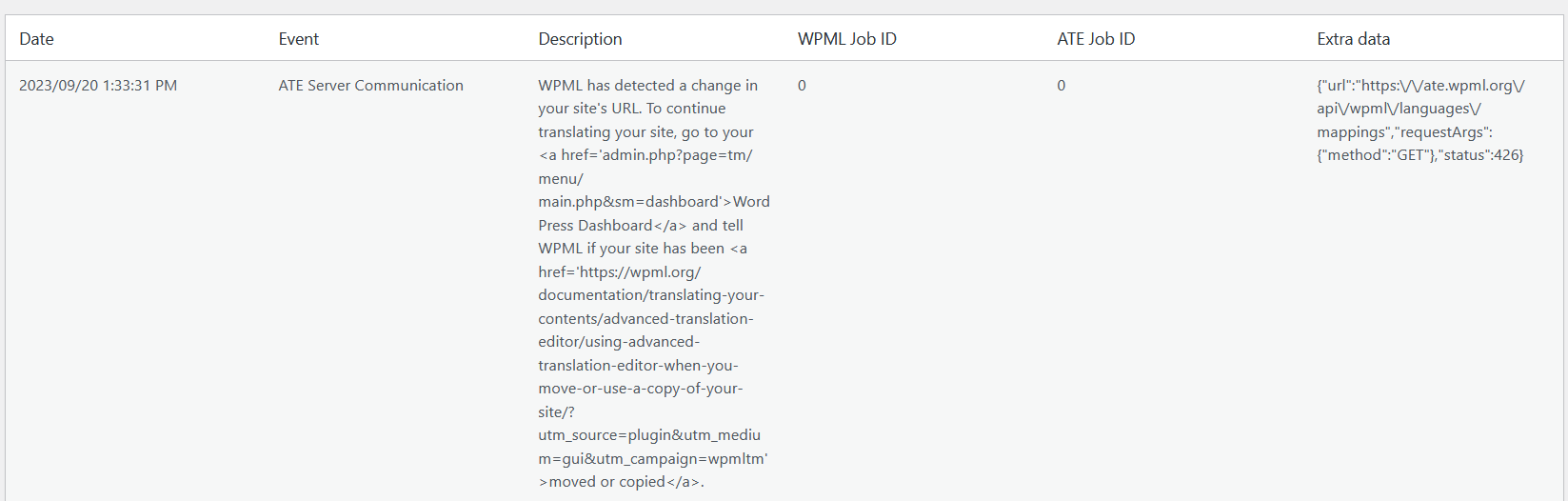The height and width of the screenshot is (501, 1568).
Task: Click the utm_source=plugin text line
Action: click(x=648, y=435)
